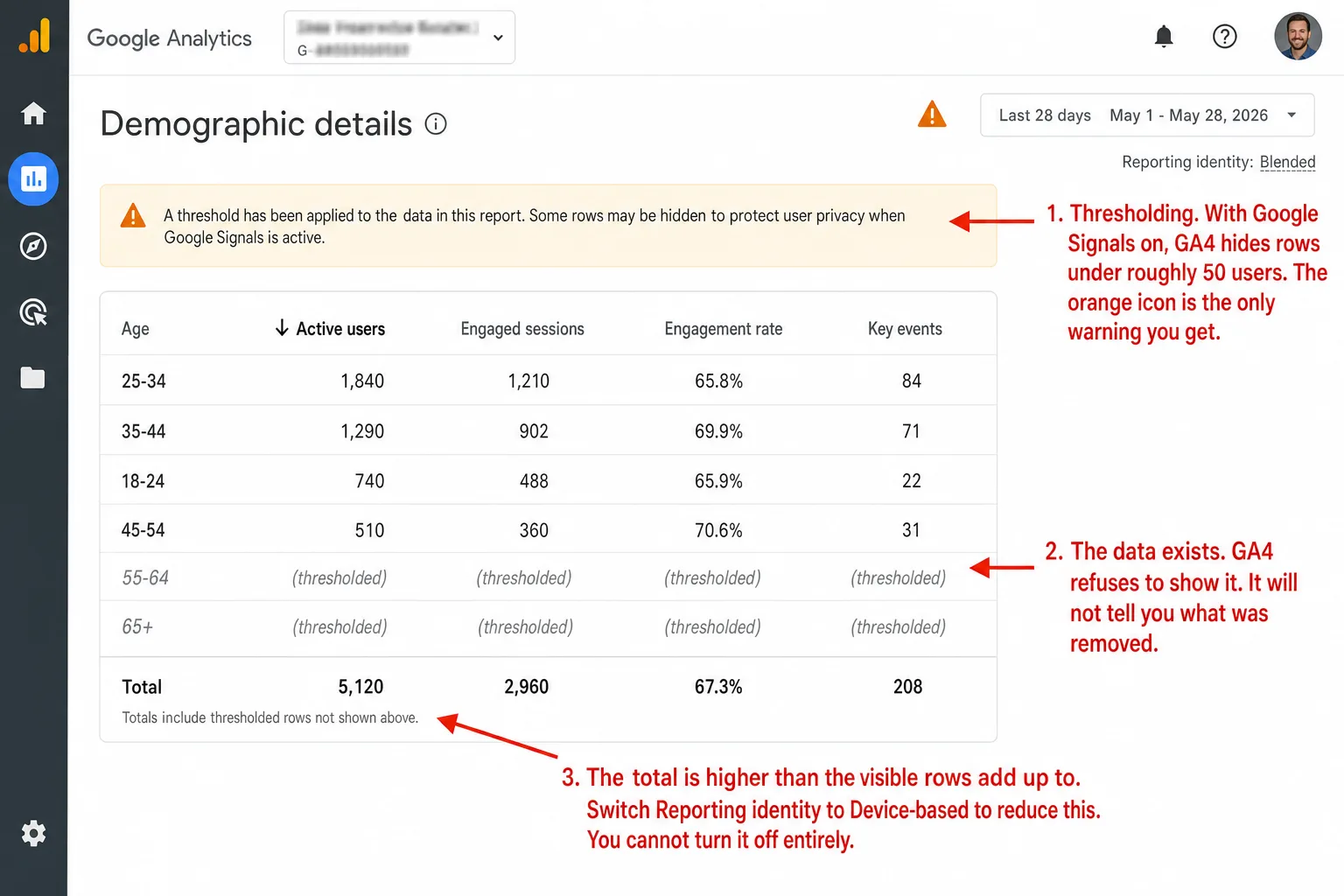Open the property selector dropdown
1344x896 pixels.
[399, 38]
